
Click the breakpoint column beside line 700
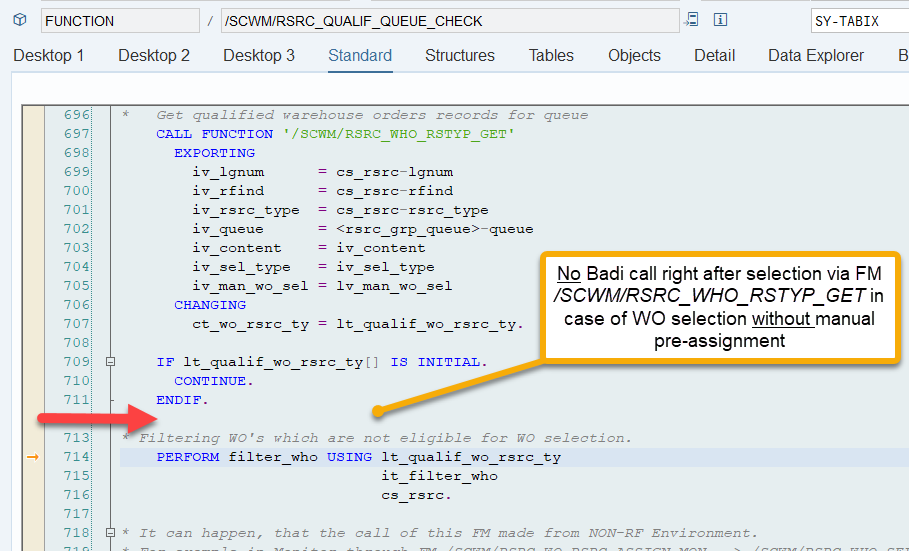pyautogui.click(x=33, y=191)
